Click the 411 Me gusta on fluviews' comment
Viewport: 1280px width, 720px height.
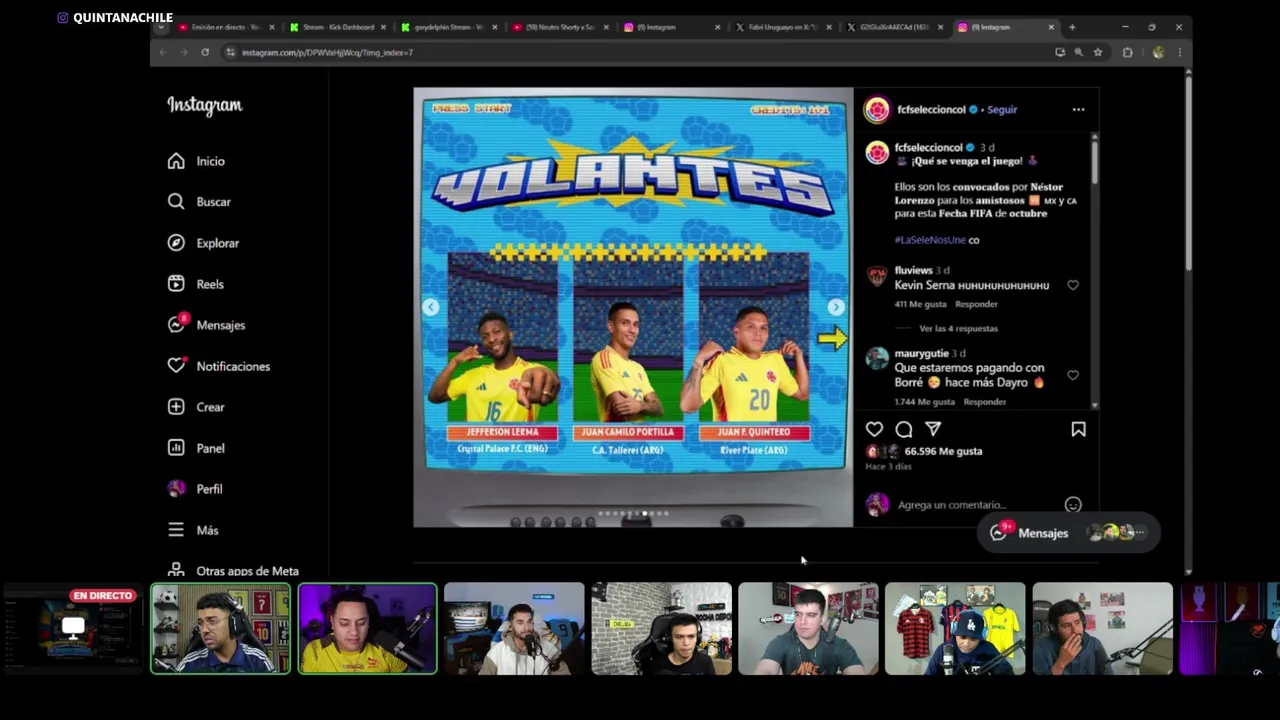[920, 304]
